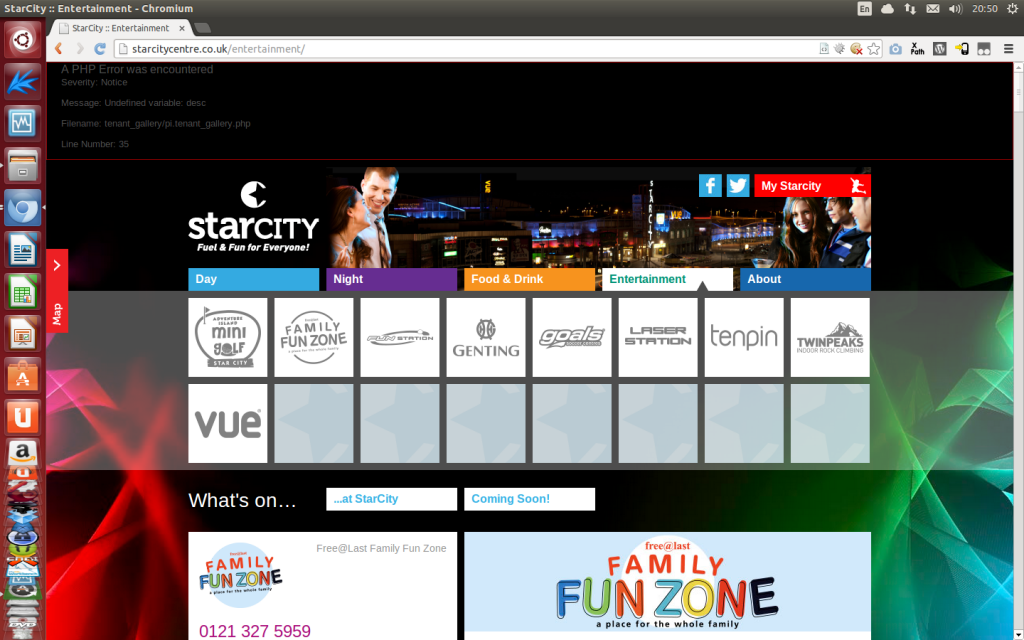Open keyboard language indicator En
Screen dimensions: 1024x640
click(864, 8)
